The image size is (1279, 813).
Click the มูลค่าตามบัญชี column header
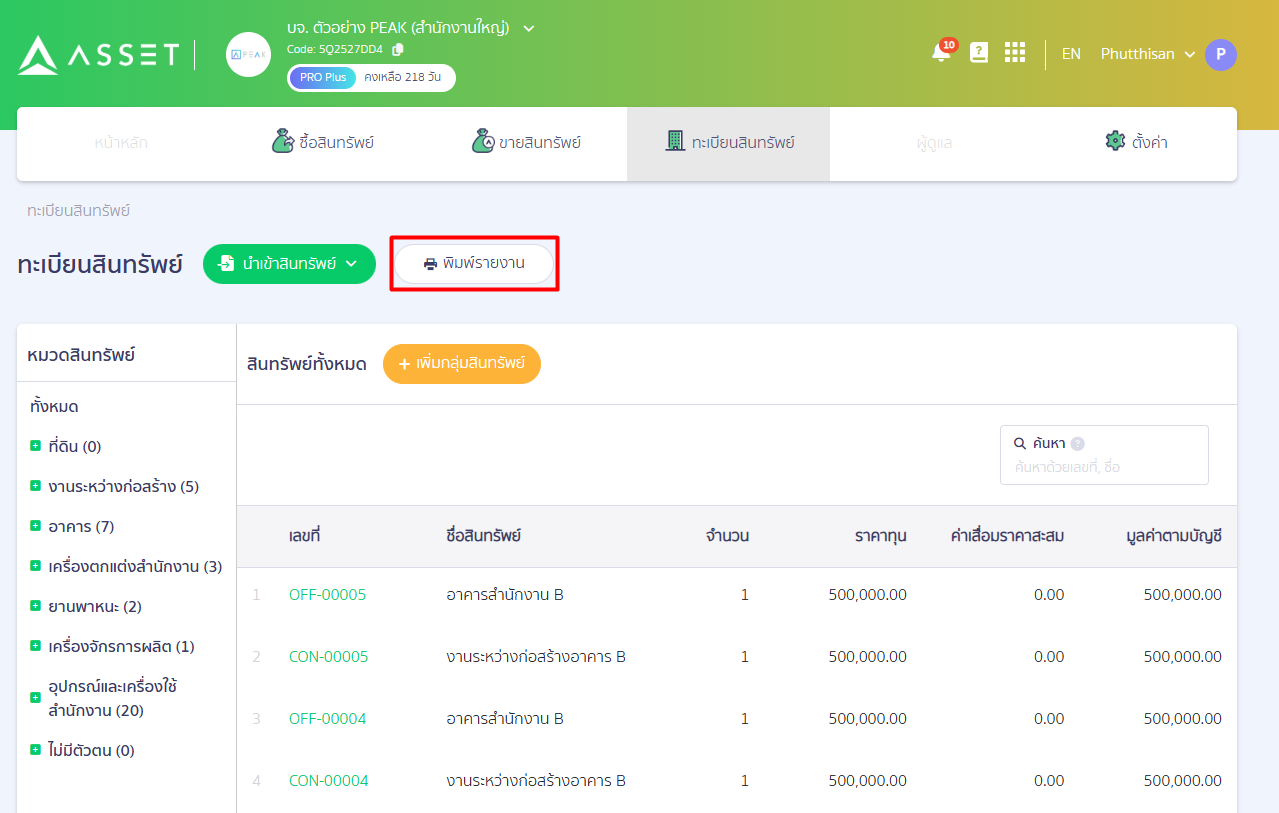(1173, 536)
